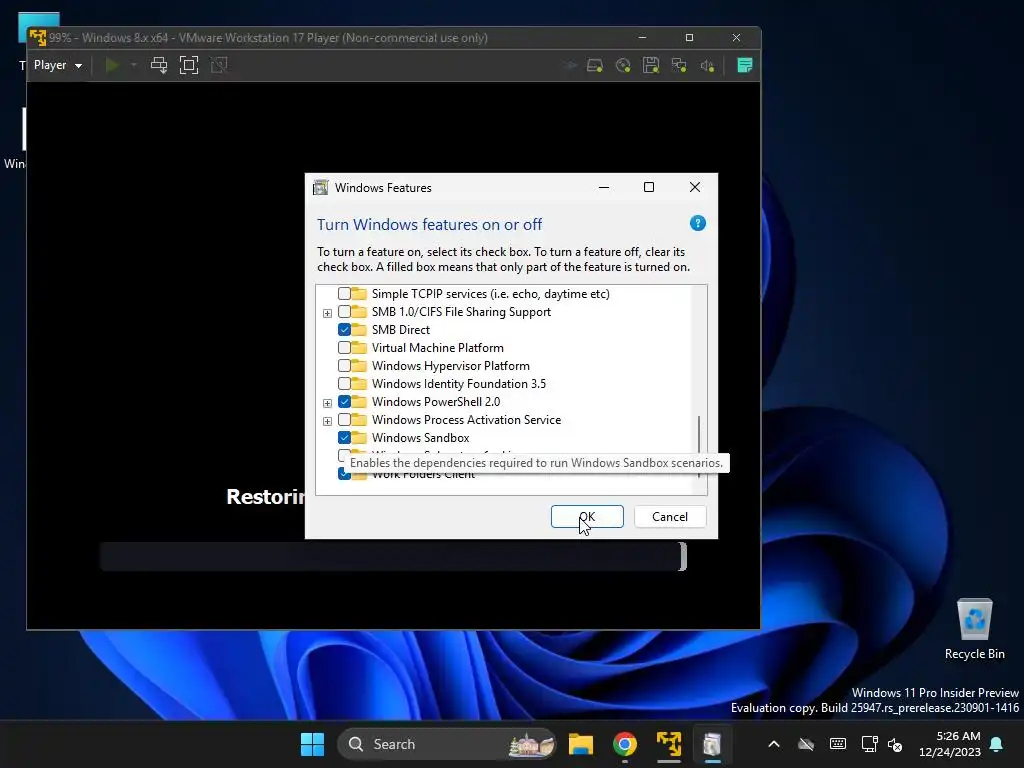The image size is (1024, 768).
Task: Uncheck the SMB Direct checkbox
Action: 344,330
